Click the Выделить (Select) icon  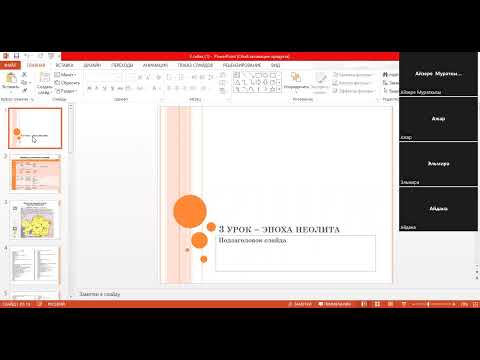pos(385,91)
